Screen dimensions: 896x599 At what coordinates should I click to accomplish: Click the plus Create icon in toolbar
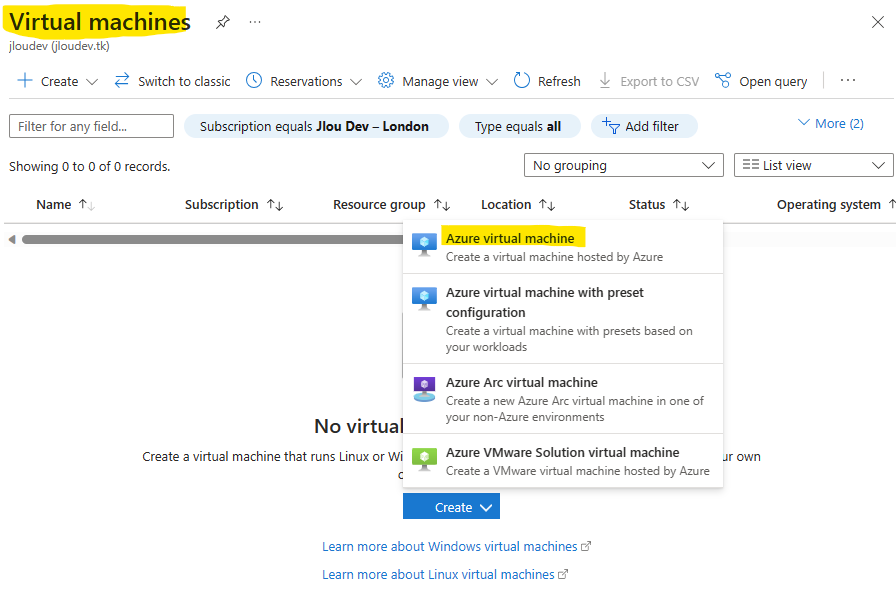(x=25, y=81)
